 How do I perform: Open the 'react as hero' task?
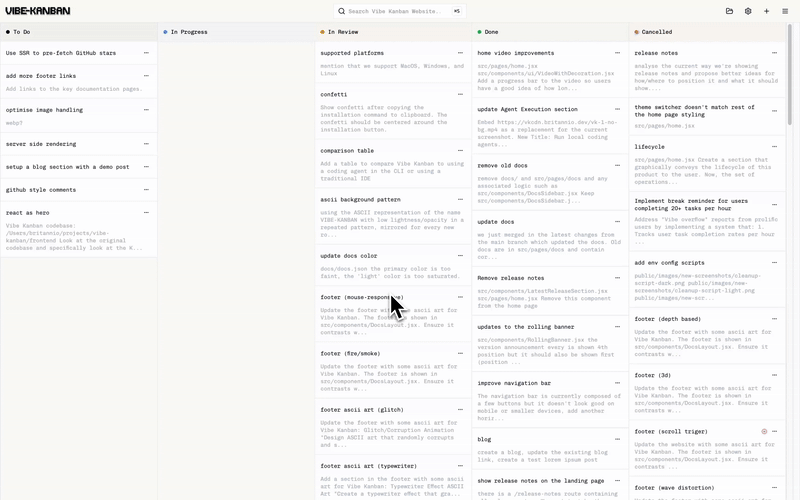click(x=79, y=230)
